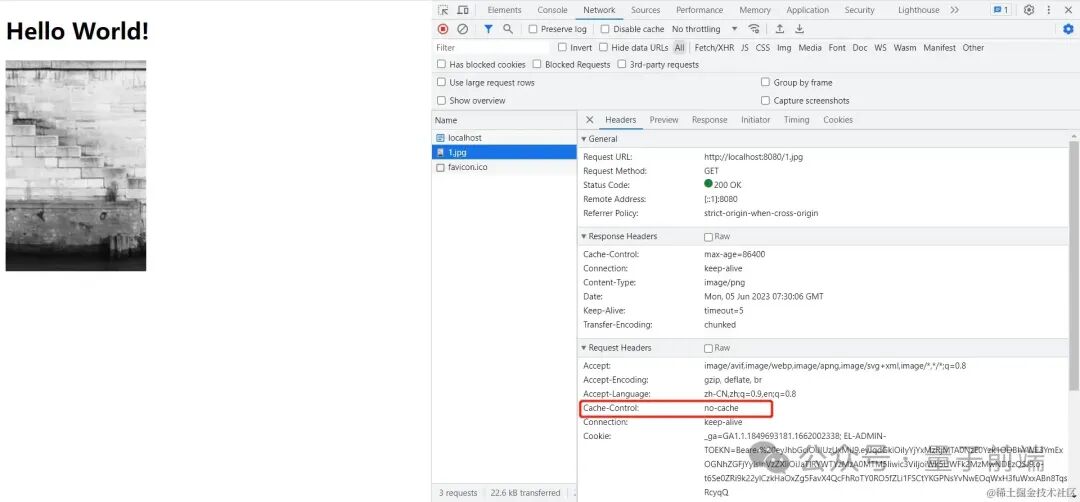Switch to the Elements tab
The image size is (1080, 502).
coord(505,10)
